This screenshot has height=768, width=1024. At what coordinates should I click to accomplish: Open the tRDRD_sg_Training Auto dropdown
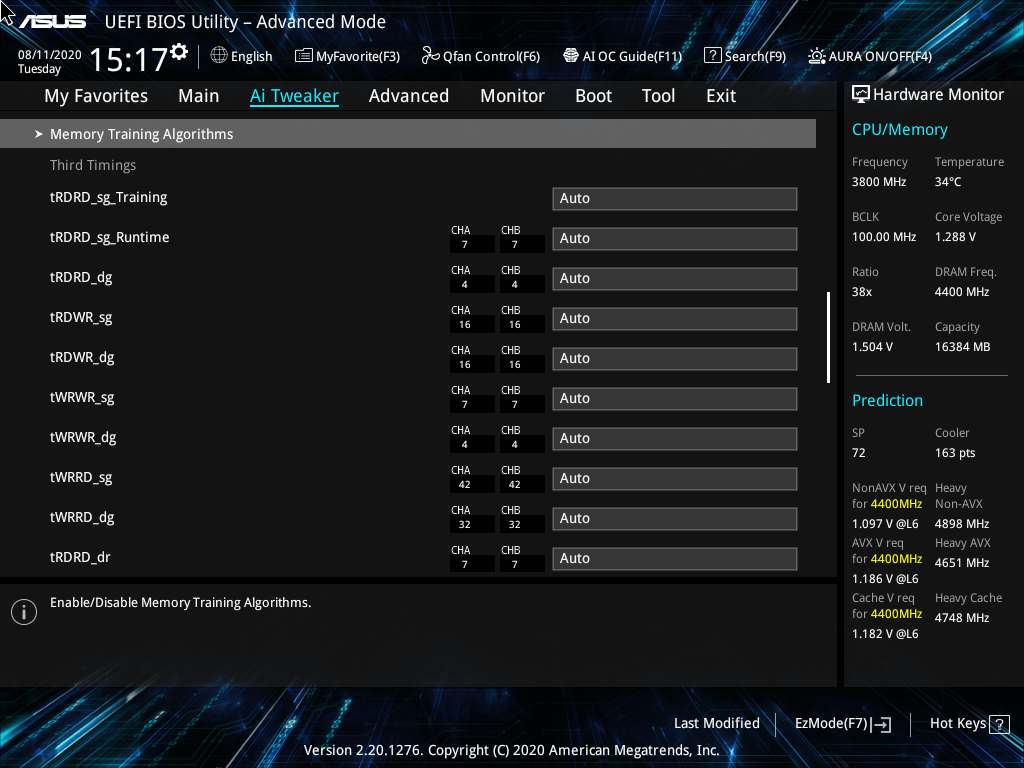tap(674, 198)
